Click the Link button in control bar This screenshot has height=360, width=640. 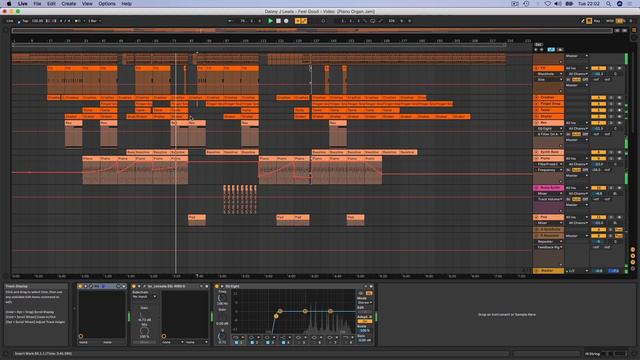(10, 21)
